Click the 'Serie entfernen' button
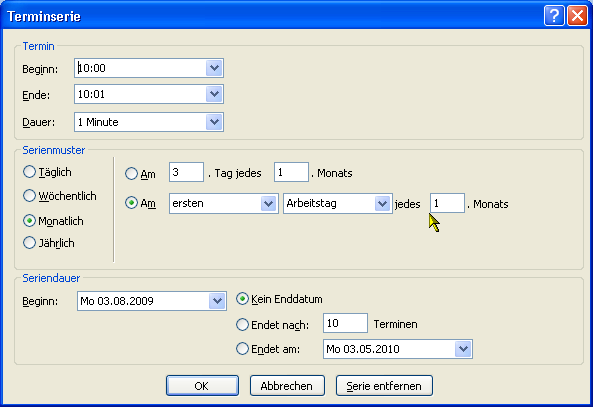Screen dimensions: 593x407 point(384,385)
